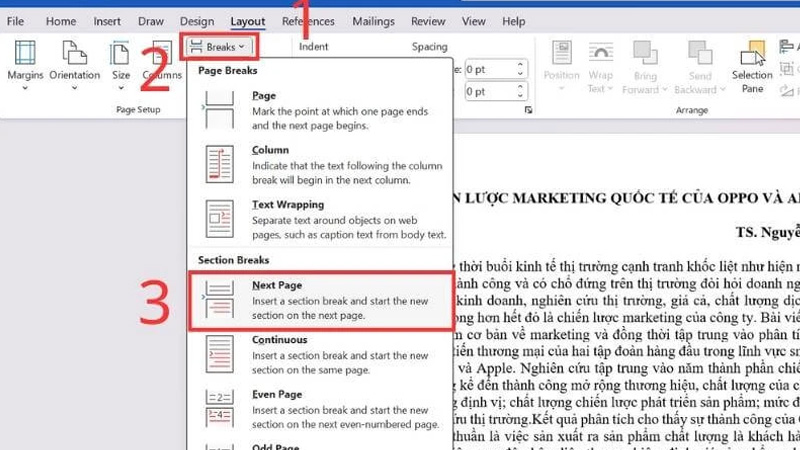Insert a Continuous section break
Screen dimensions: 800x450
[x=320, y=354]
